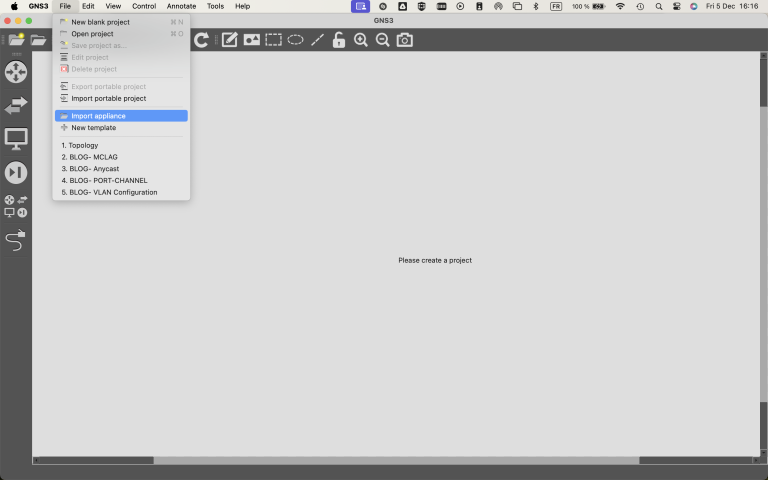The image size is (768, 480).
Task: Open the routers device category
Action: point(16,72)
